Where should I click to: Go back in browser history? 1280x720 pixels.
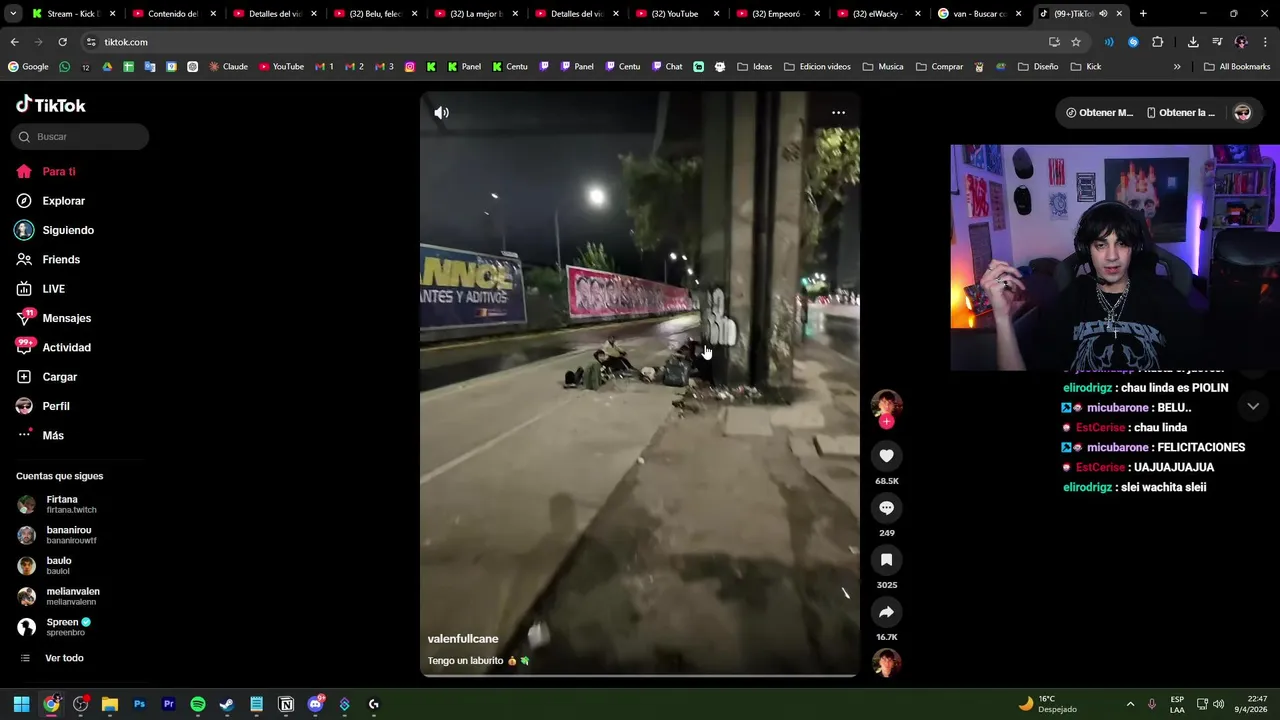pyautogui.click(x=14, y=42)
